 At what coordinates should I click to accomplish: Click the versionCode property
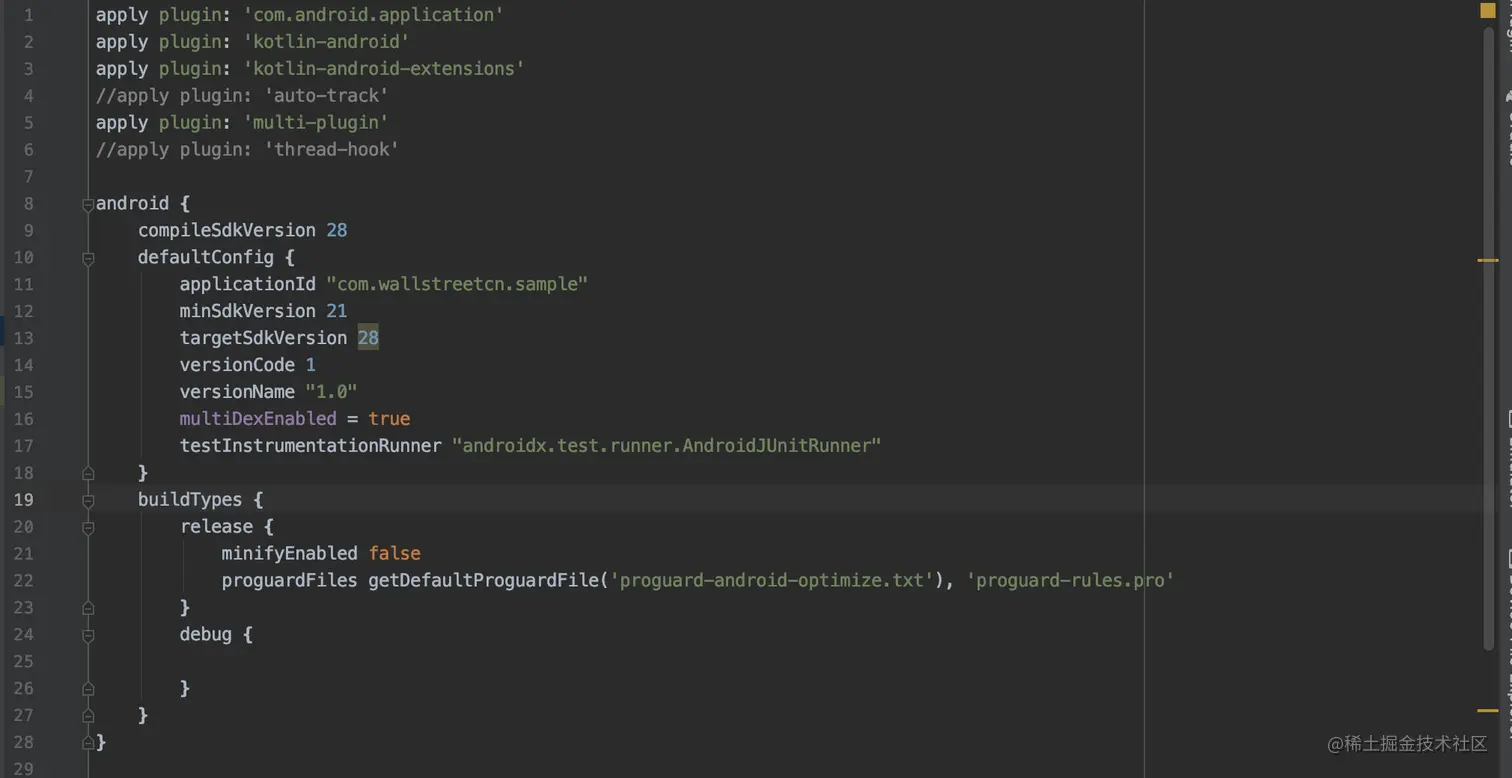[238, 366]
